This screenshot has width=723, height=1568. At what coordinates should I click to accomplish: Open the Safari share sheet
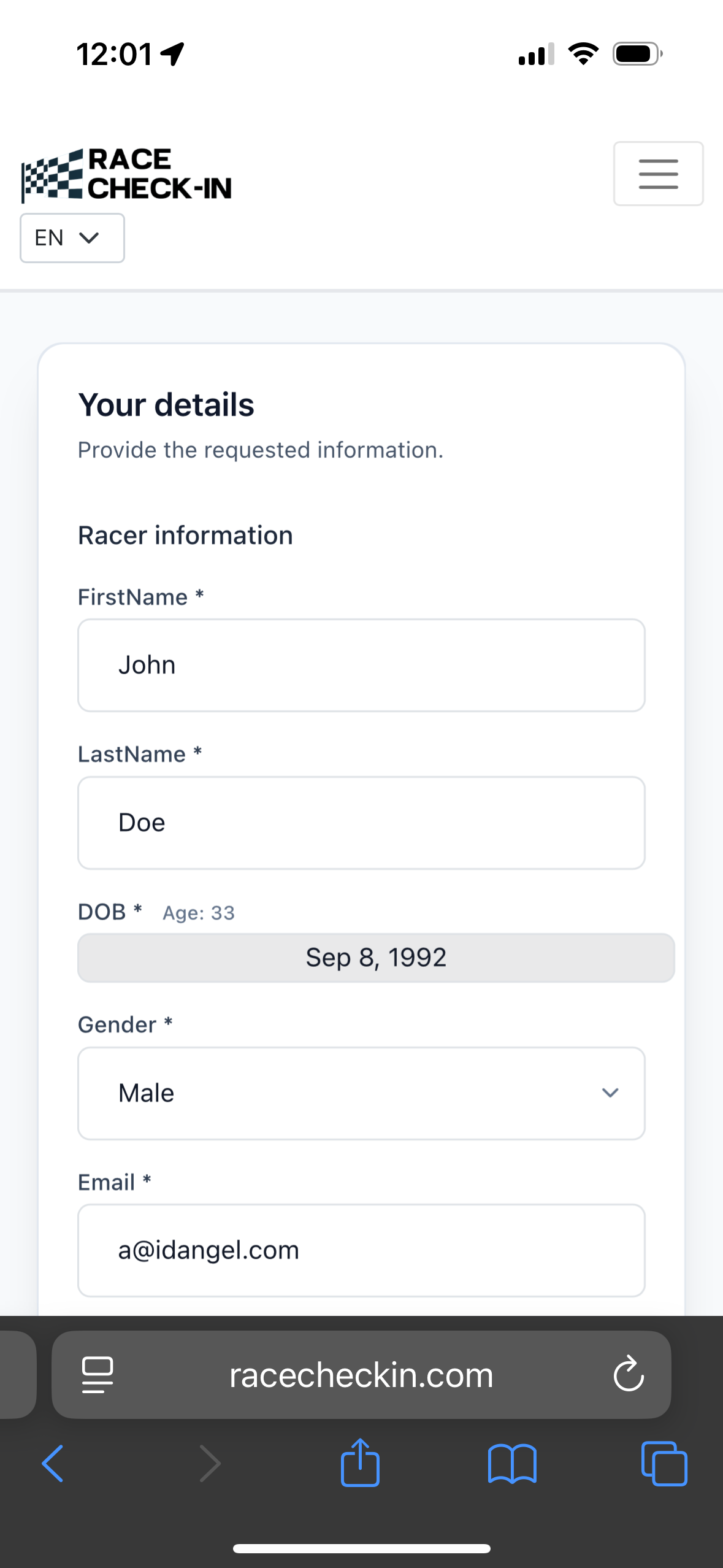click(360, 1463)
